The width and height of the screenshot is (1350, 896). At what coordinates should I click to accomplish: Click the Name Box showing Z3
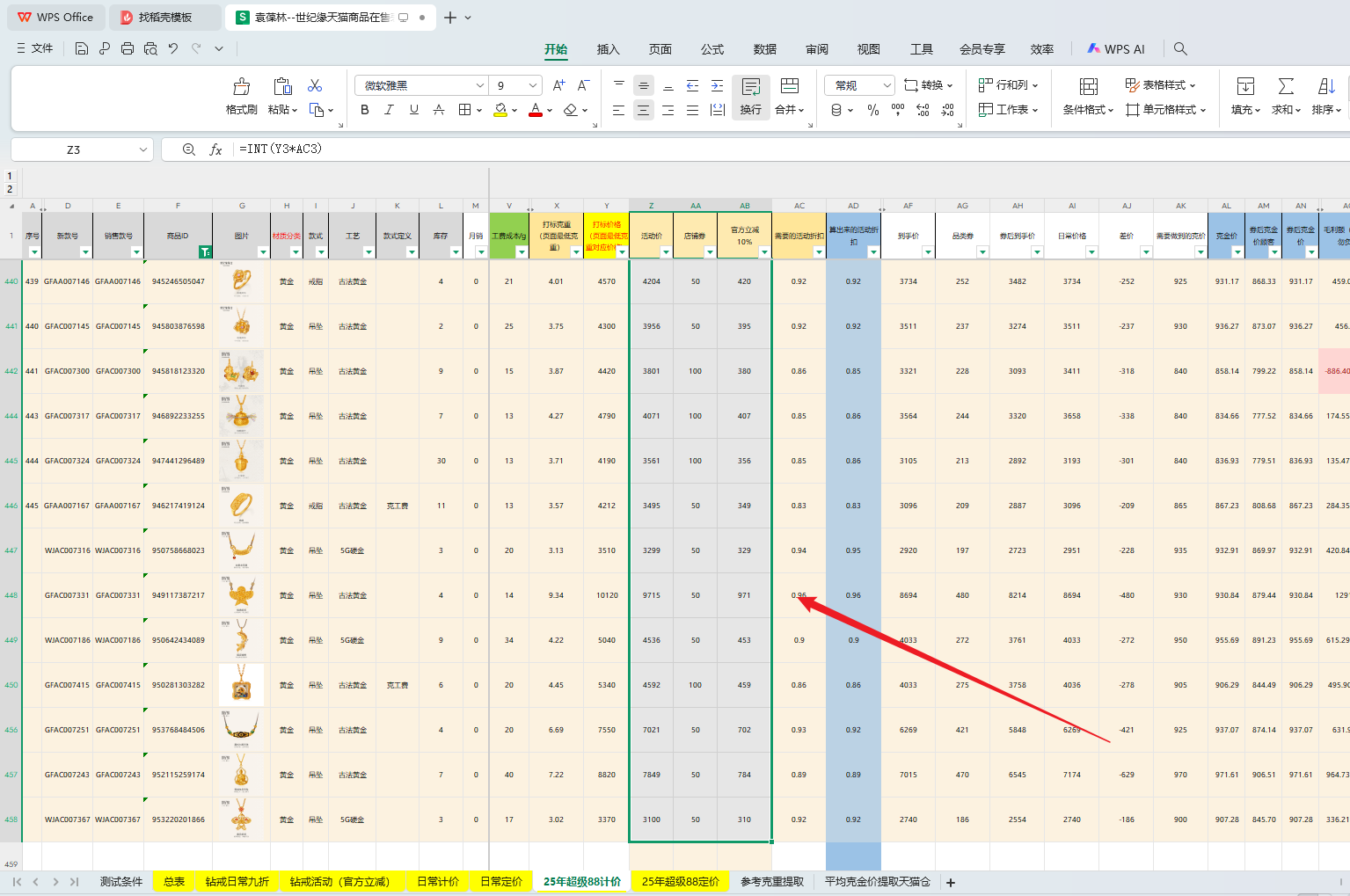coord(74,149)
